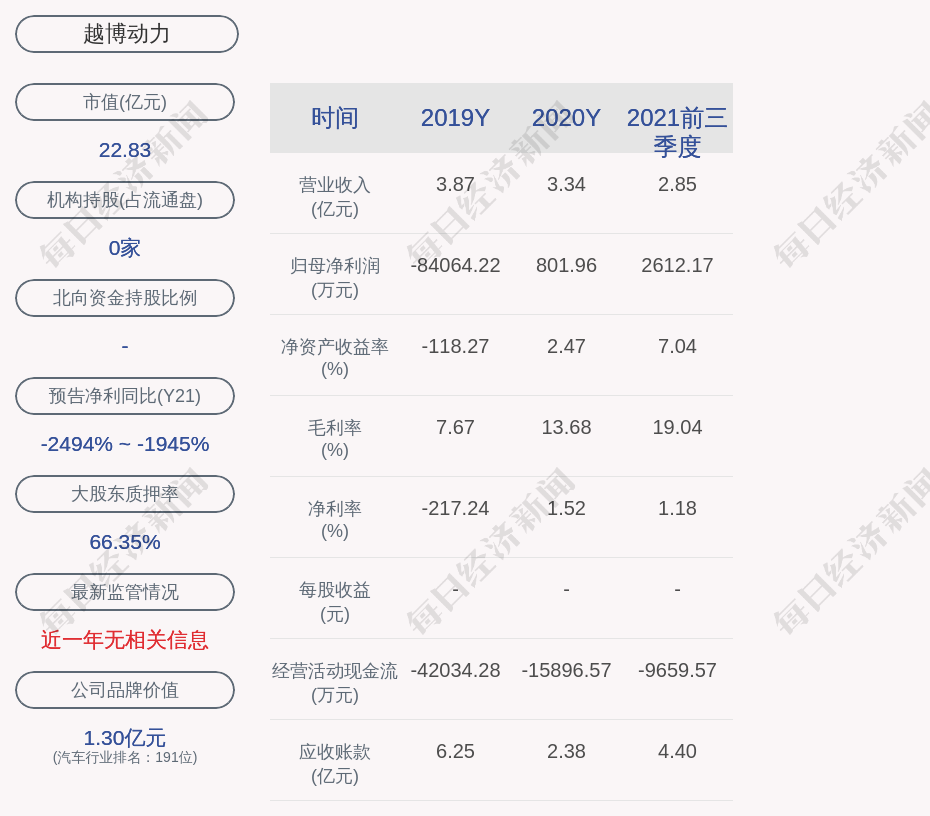This screenshot has height=816, width=930.
Task: Click the 汽车行业排名：191位 note
Action: click(x=125, y=757)
